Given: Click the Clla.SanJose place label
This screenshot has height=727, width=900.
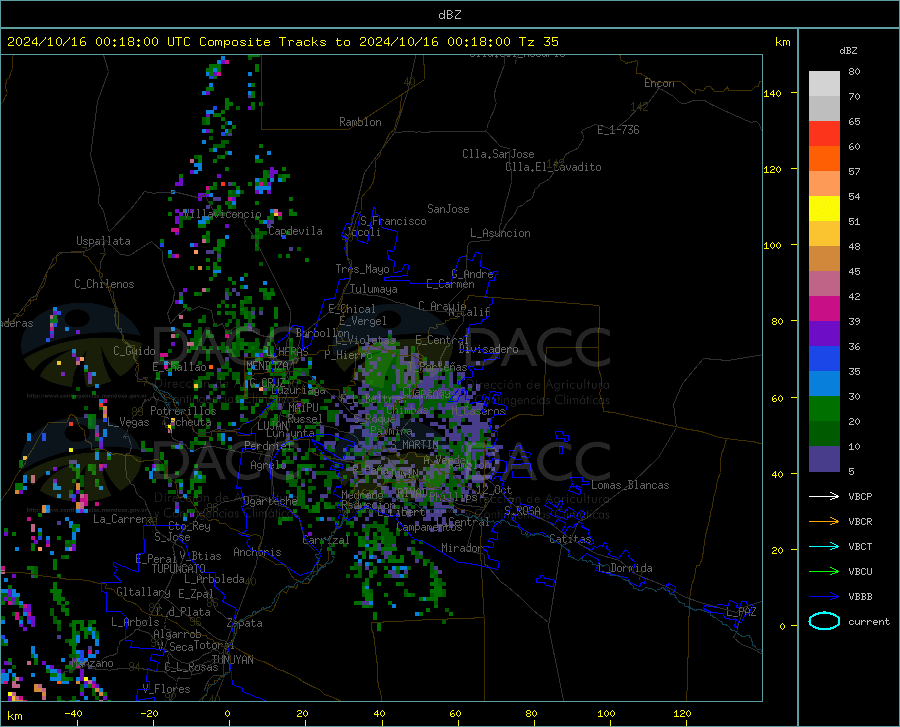Looking at the screenshot, I should [x=498, y=154].
